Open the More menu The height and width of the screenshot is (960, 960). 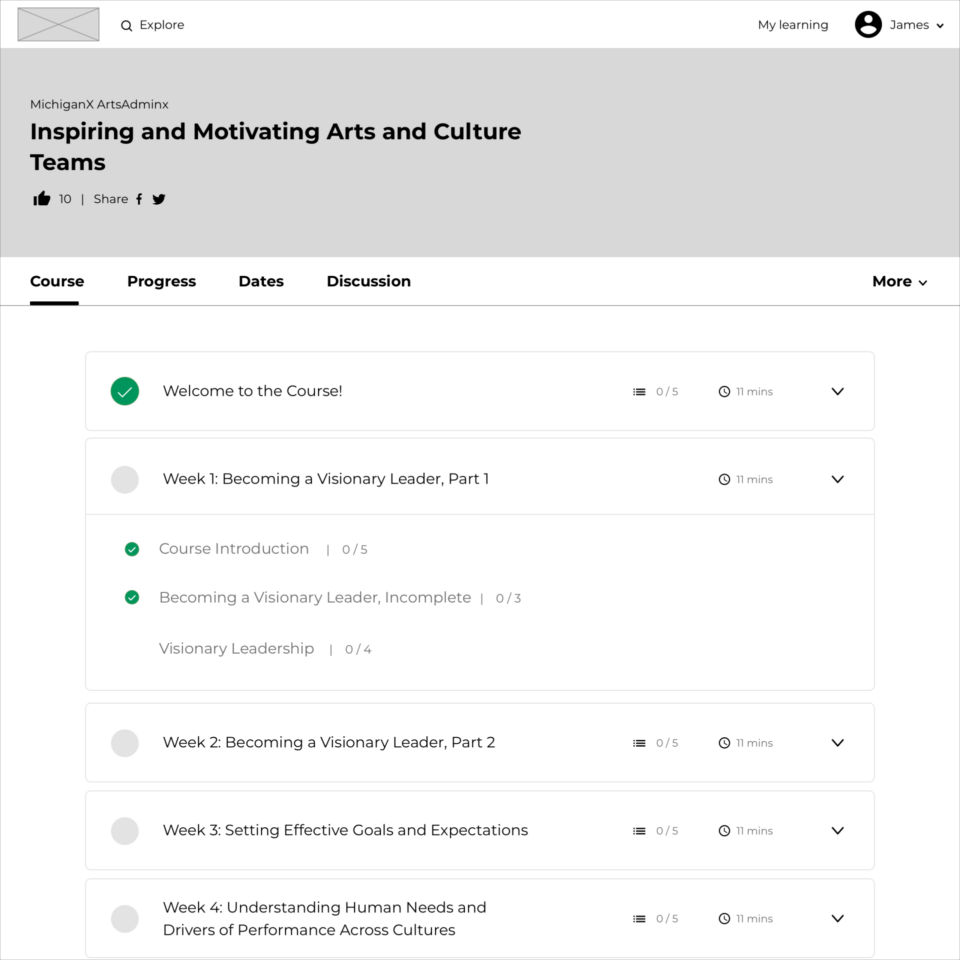click(898, 281)
